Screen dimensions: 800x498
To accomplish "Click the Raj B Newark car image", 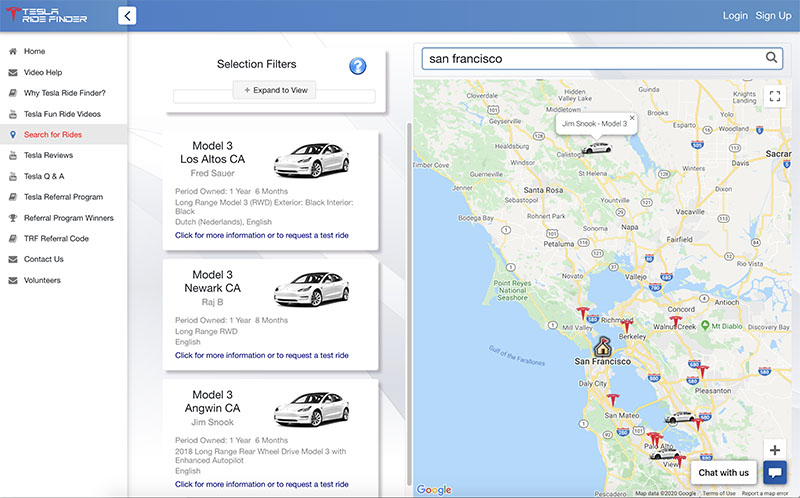I will pyautogui.click(x=312, y=289).
